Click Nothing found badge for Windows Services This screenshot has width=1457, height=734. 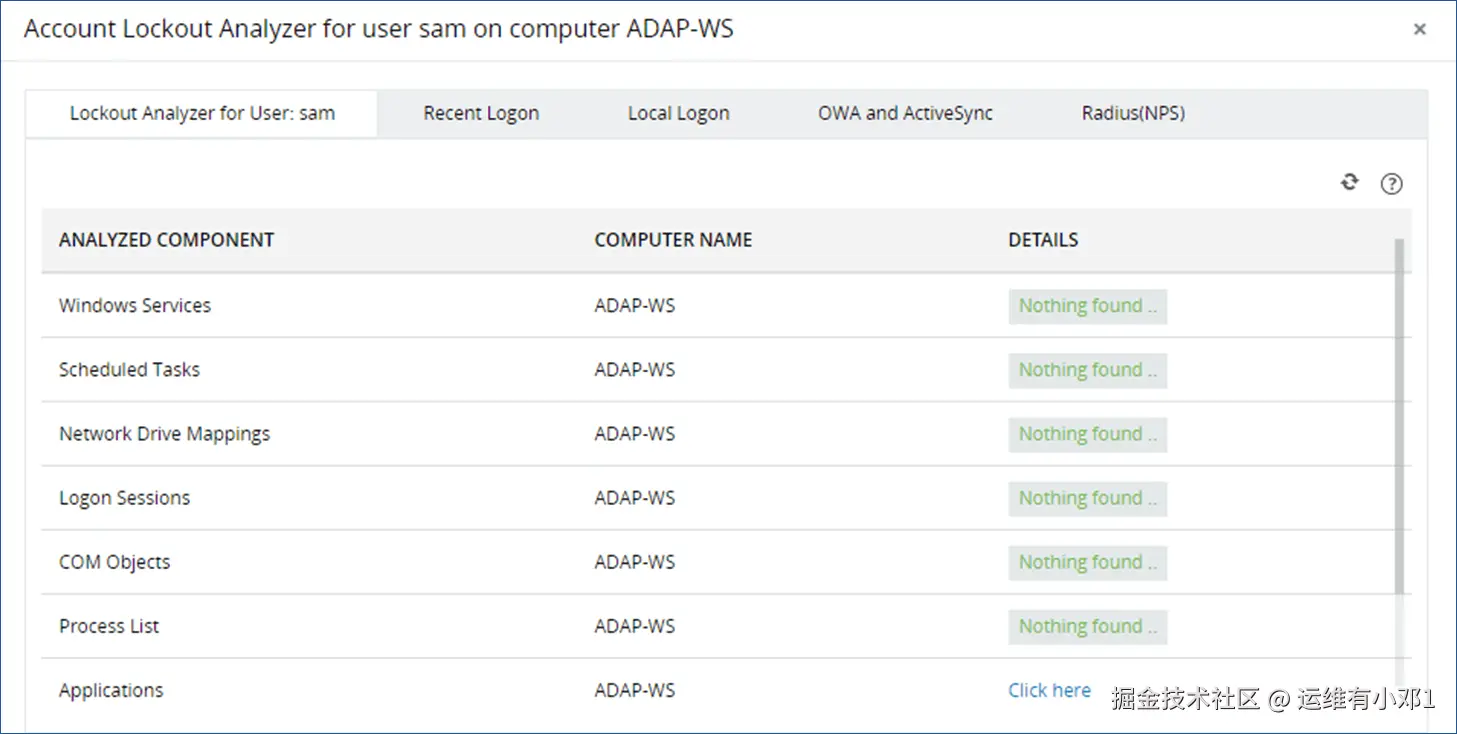(x=1087, y=306)
